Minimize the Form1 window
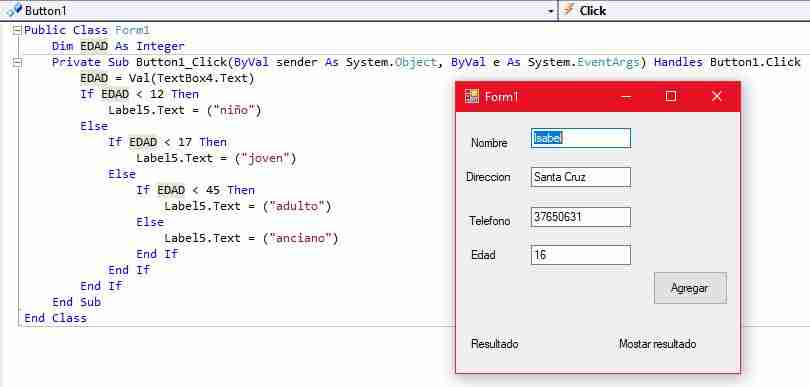This screenshot has height=387, width=810. [x=626, y=96]
